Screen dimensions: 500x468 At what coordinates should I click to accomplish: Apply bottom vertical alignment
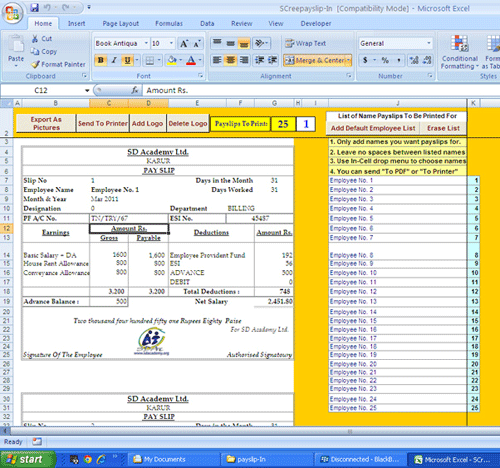pos(244,43)
